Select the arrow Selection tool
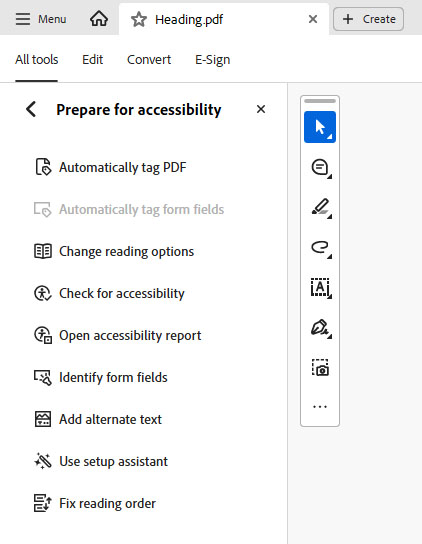 (320, 127)
